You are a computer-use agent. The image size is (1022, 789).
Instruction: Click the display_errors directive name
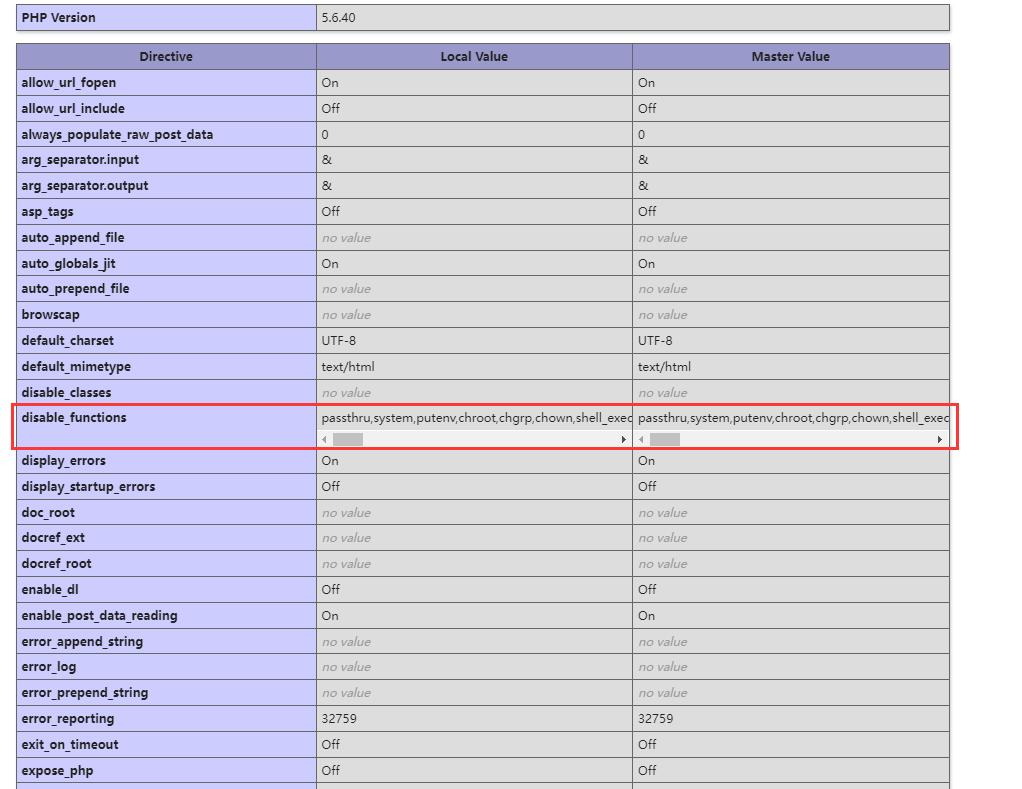(64, 461)
